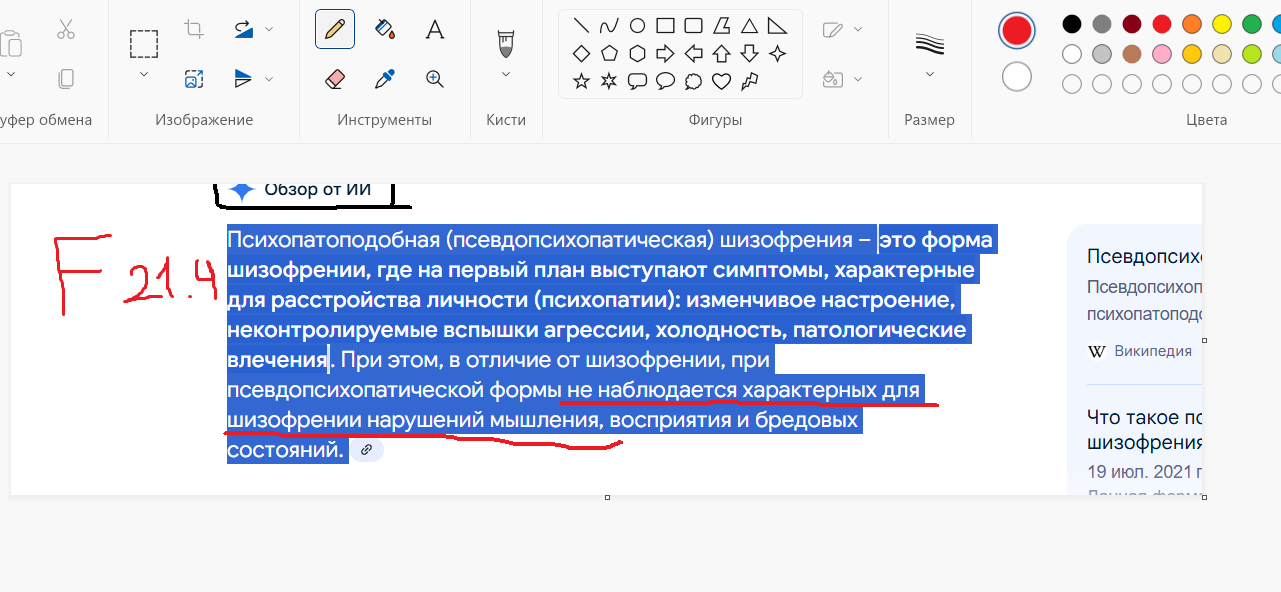Pick the Eraser tool
Screen dimensions: 1281x592
coord(335,78)
